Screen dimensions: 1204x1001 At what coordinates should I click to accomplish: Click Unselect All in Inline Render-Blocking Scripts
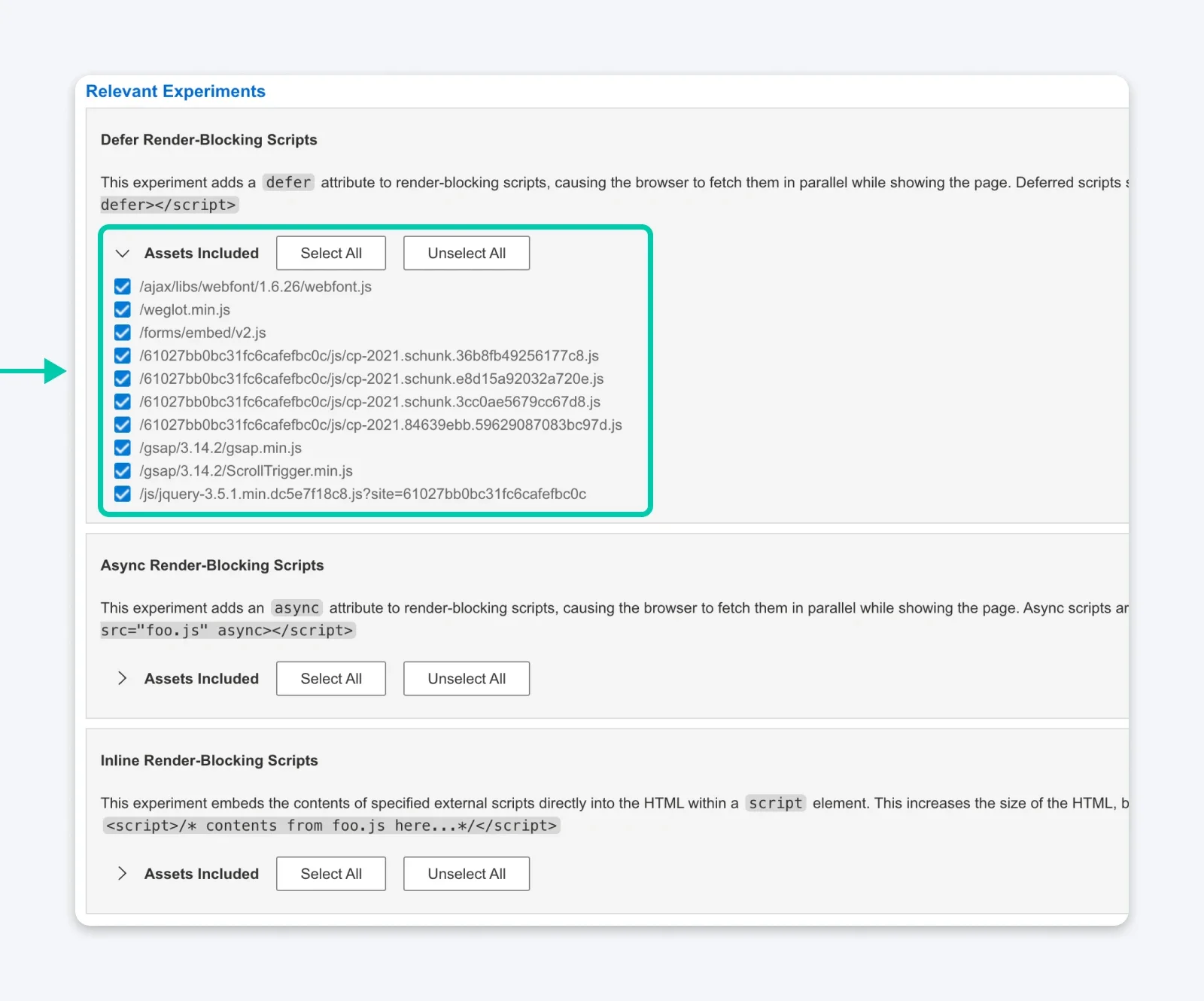[466, 874]
